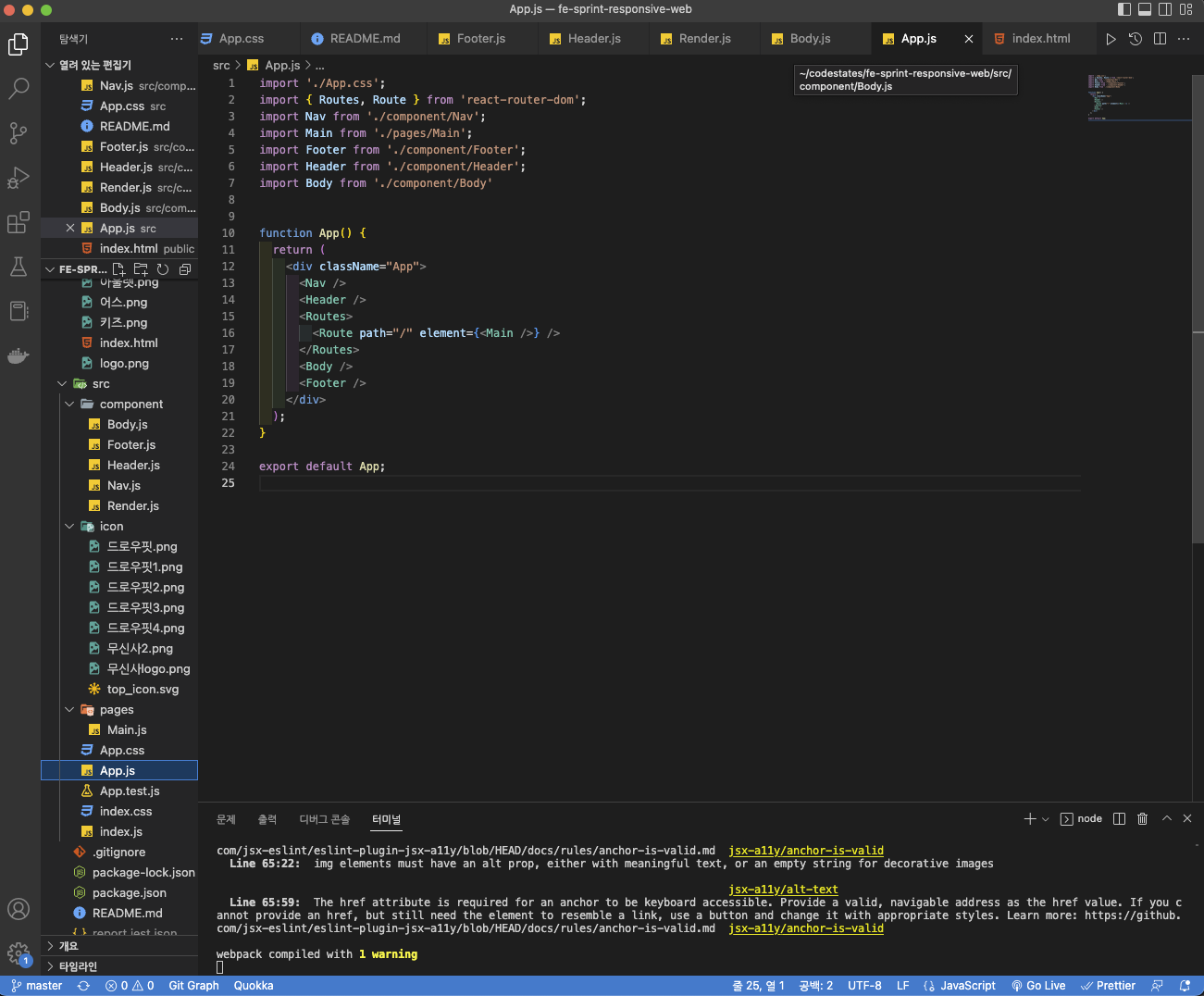Run the current file with play icon
This screenshot has width=1204, height=996.
pyautogui.click(x=1111, y=39)
